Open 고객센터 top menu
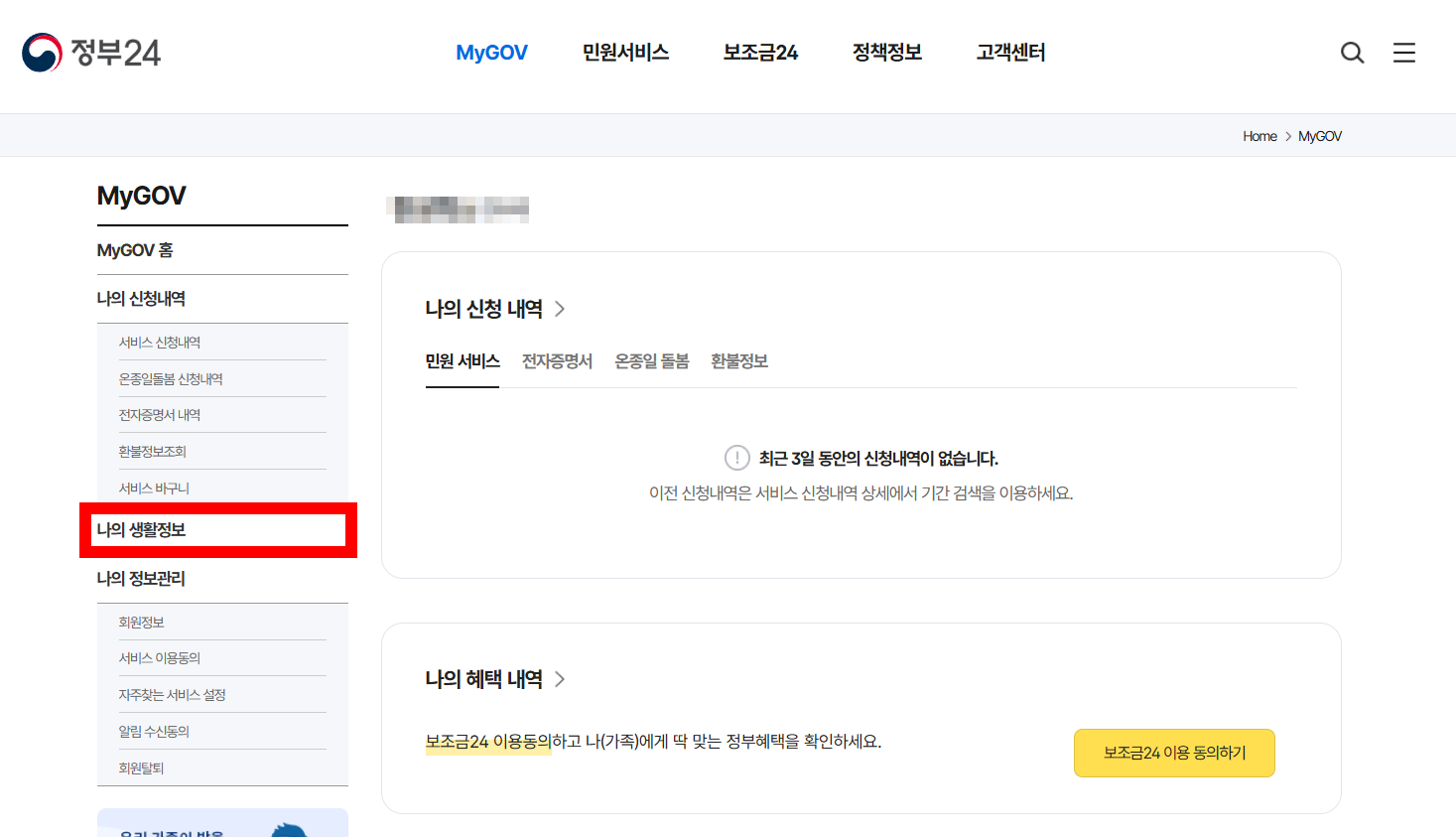Image resolution: width=1456 pixels, height=837 pixels. tap(1010, 53)
